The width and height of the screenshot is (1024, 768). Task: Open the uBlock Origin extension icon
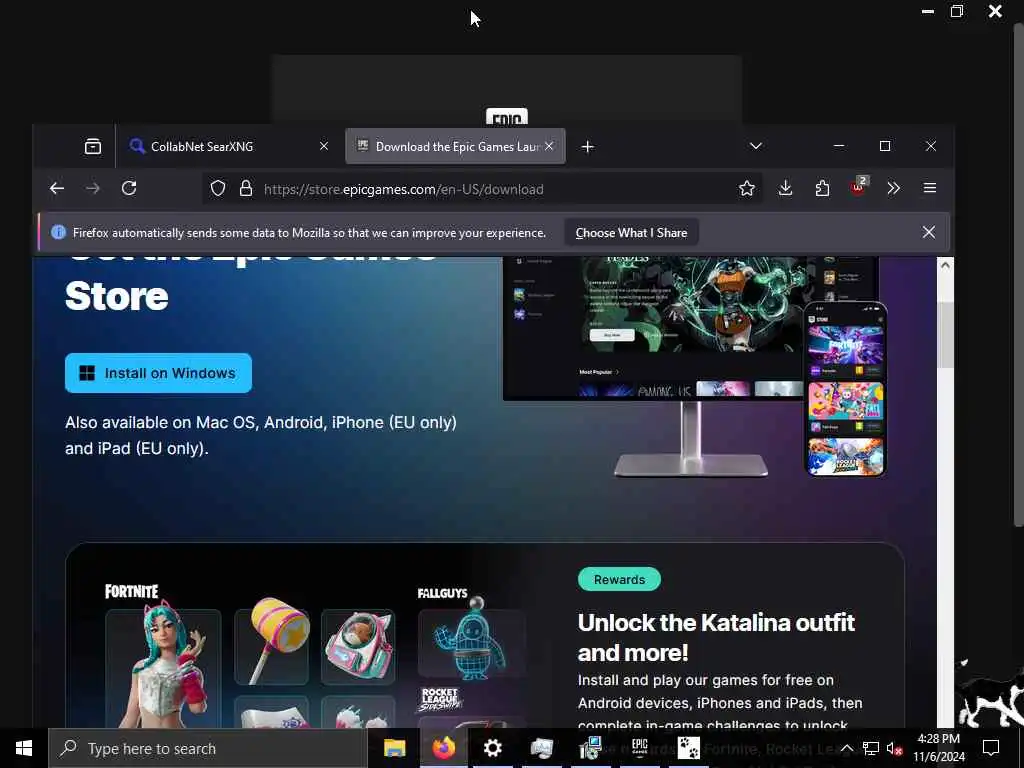click(x=859, y=187)
